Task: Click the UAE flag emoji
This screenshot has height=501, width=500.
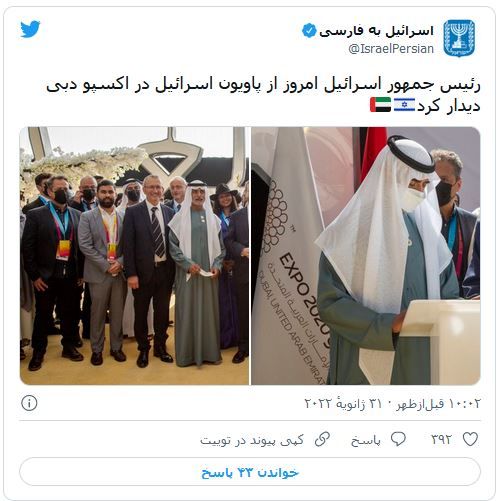Action: [x=380, y=105]
